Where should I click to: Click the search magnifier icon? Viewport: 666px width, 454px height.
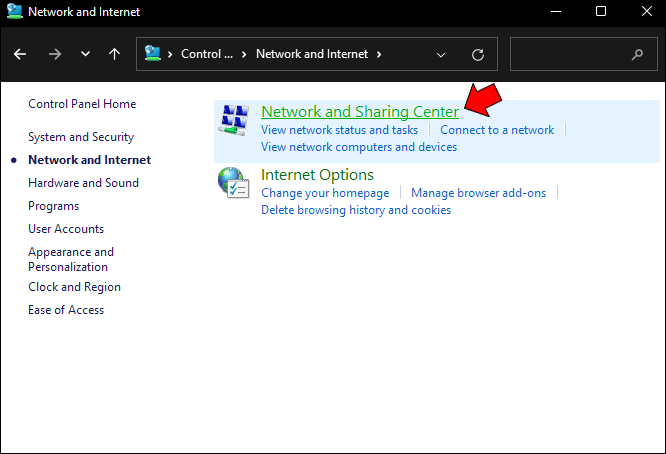(638, 54)
